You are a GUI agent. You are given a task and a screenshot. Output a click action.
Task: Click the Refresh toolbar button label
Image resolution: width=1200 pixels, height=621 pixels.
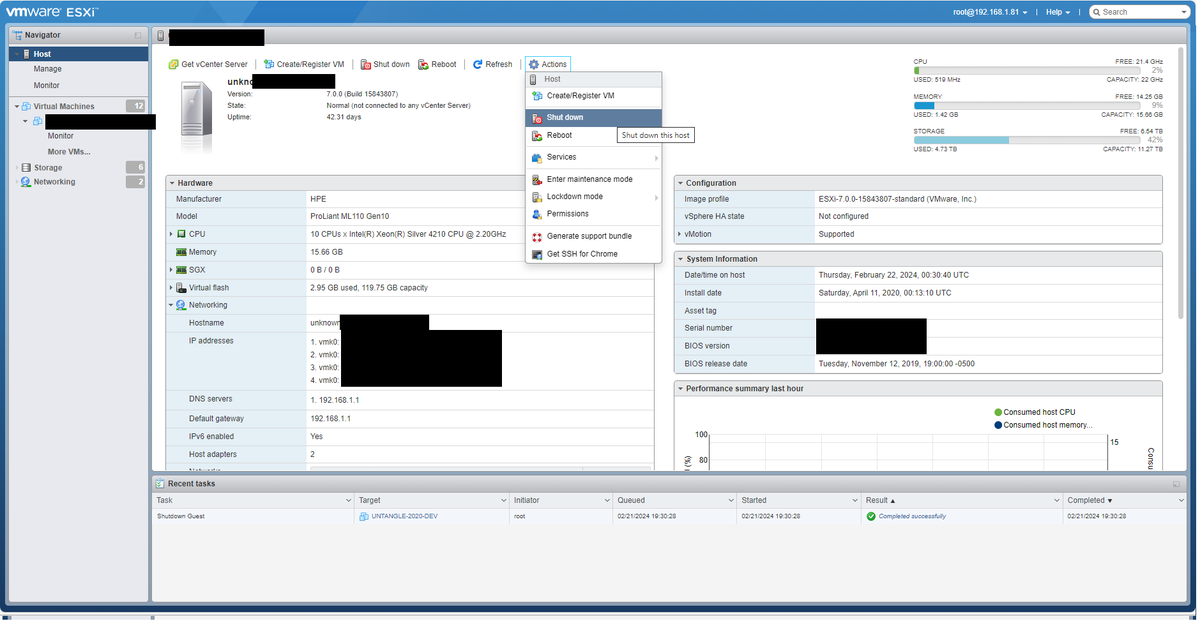pyautogui.click(x=499, y=64)
